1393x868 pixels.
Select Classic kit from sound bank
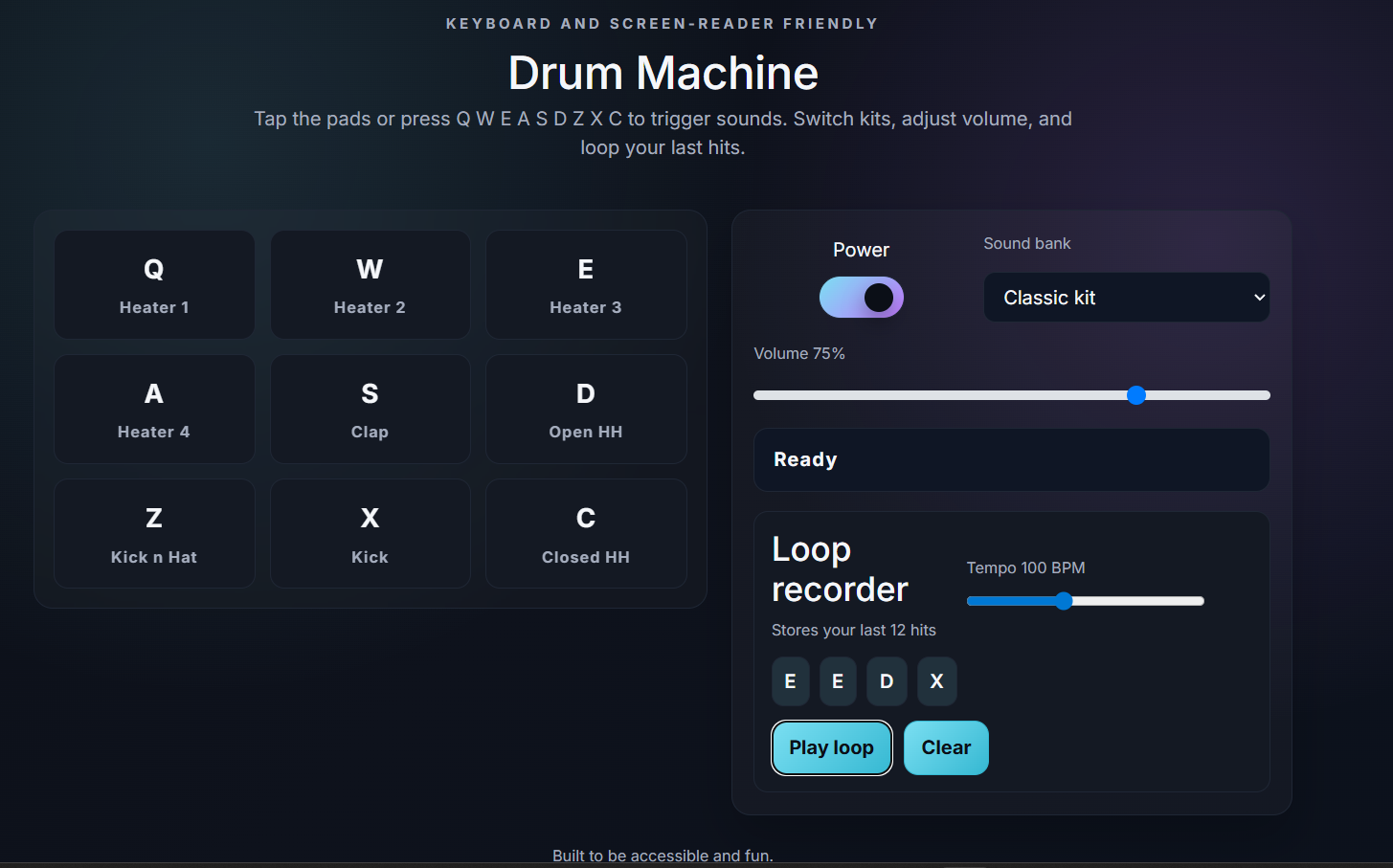coord(1126,298)
